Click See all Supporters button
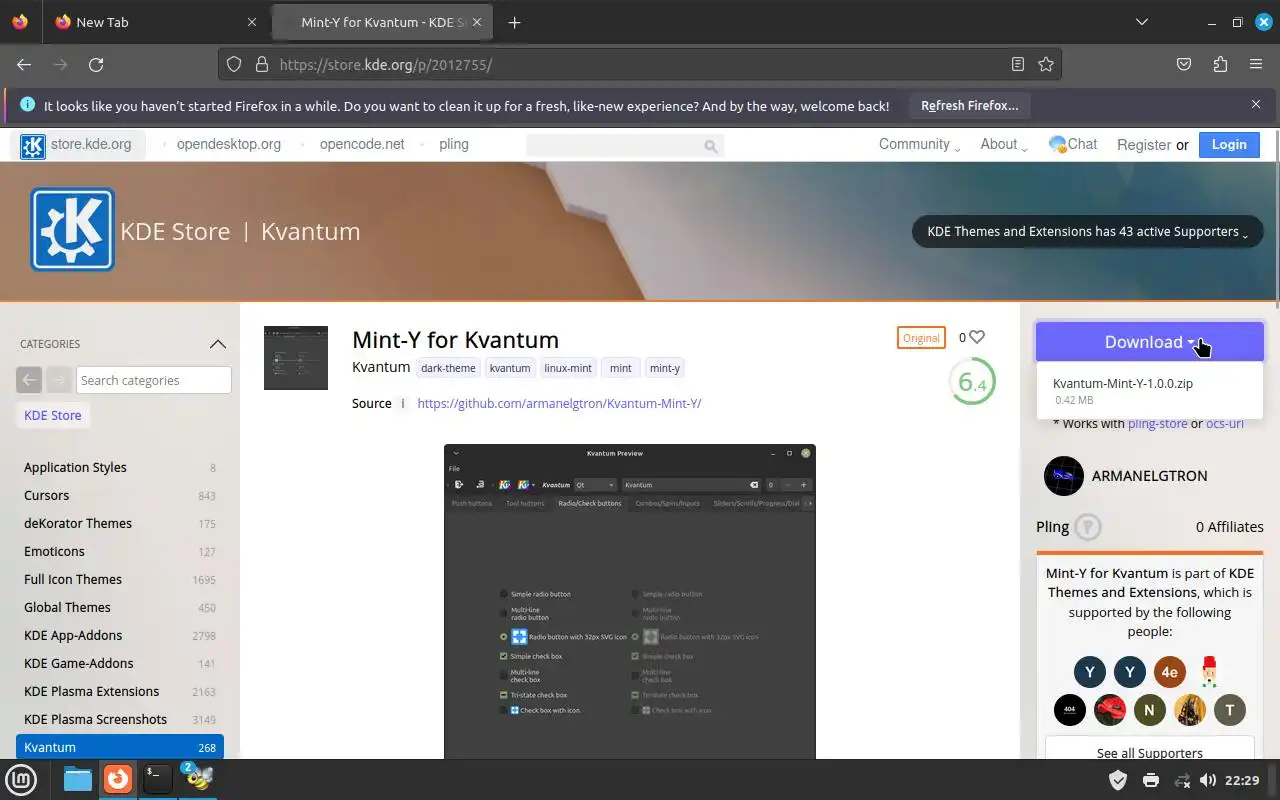 (x=1150, y=753)
